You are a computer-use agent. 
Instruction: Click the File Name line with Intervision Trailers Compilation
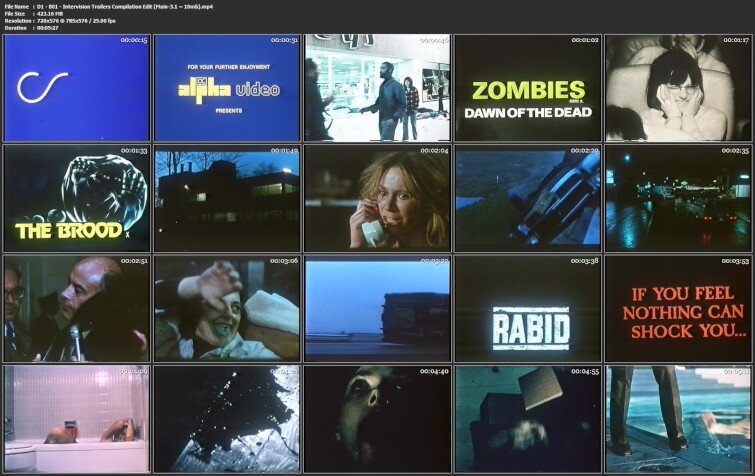click(x=109, y=7)
